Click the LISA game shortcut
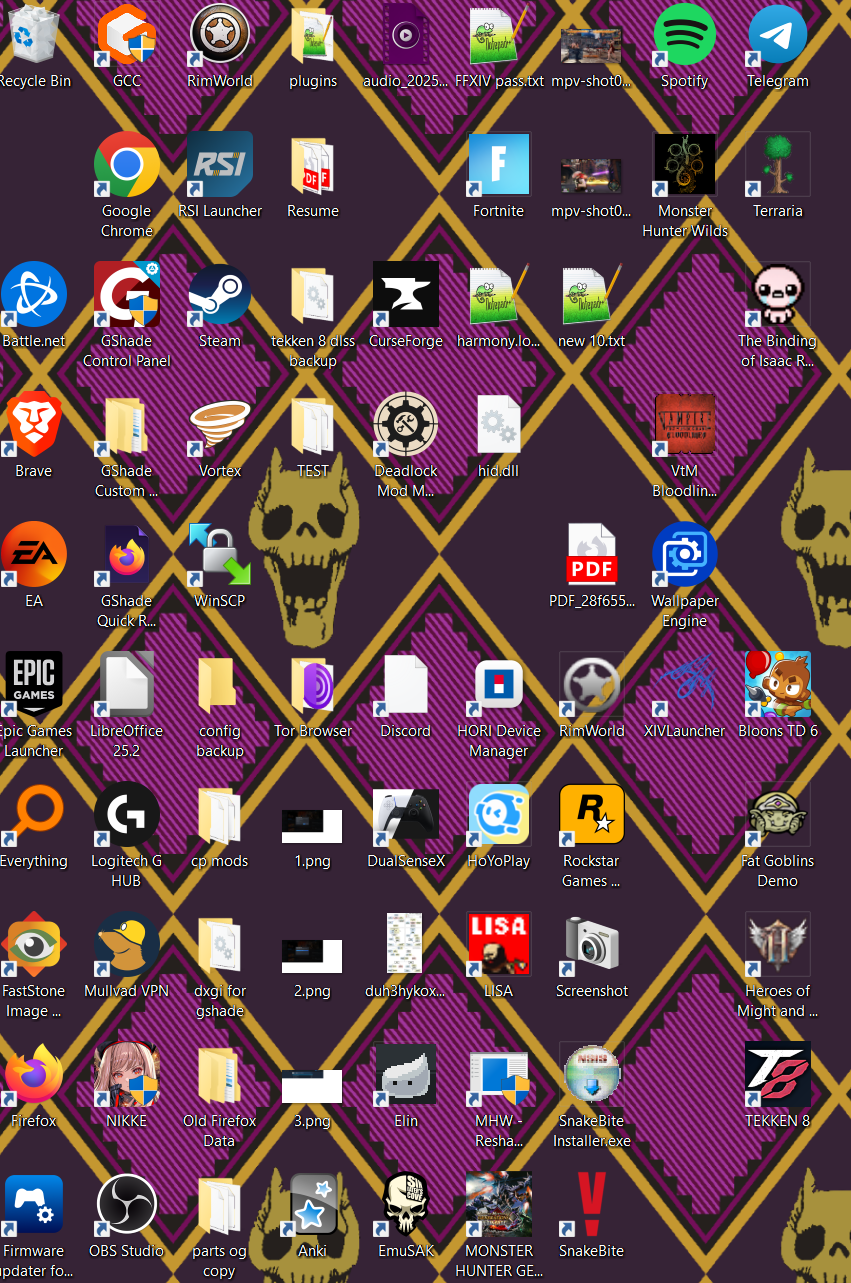 [x=499, y=945]
